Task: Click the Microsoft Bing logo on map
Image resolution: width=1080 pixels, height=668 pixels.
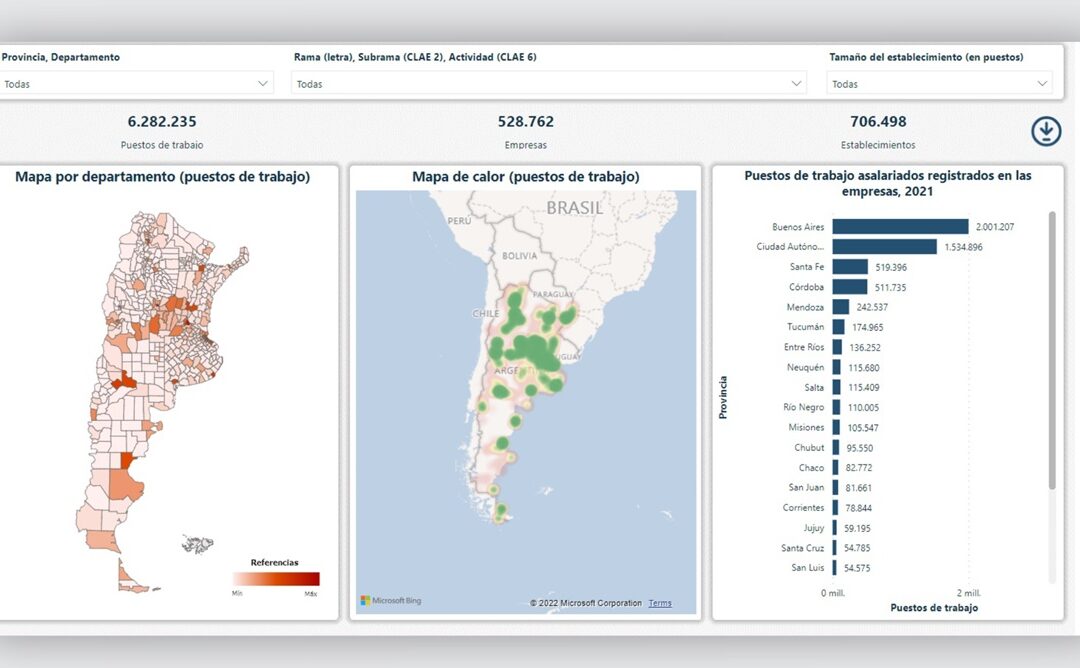Action: [x=391, y=601]
